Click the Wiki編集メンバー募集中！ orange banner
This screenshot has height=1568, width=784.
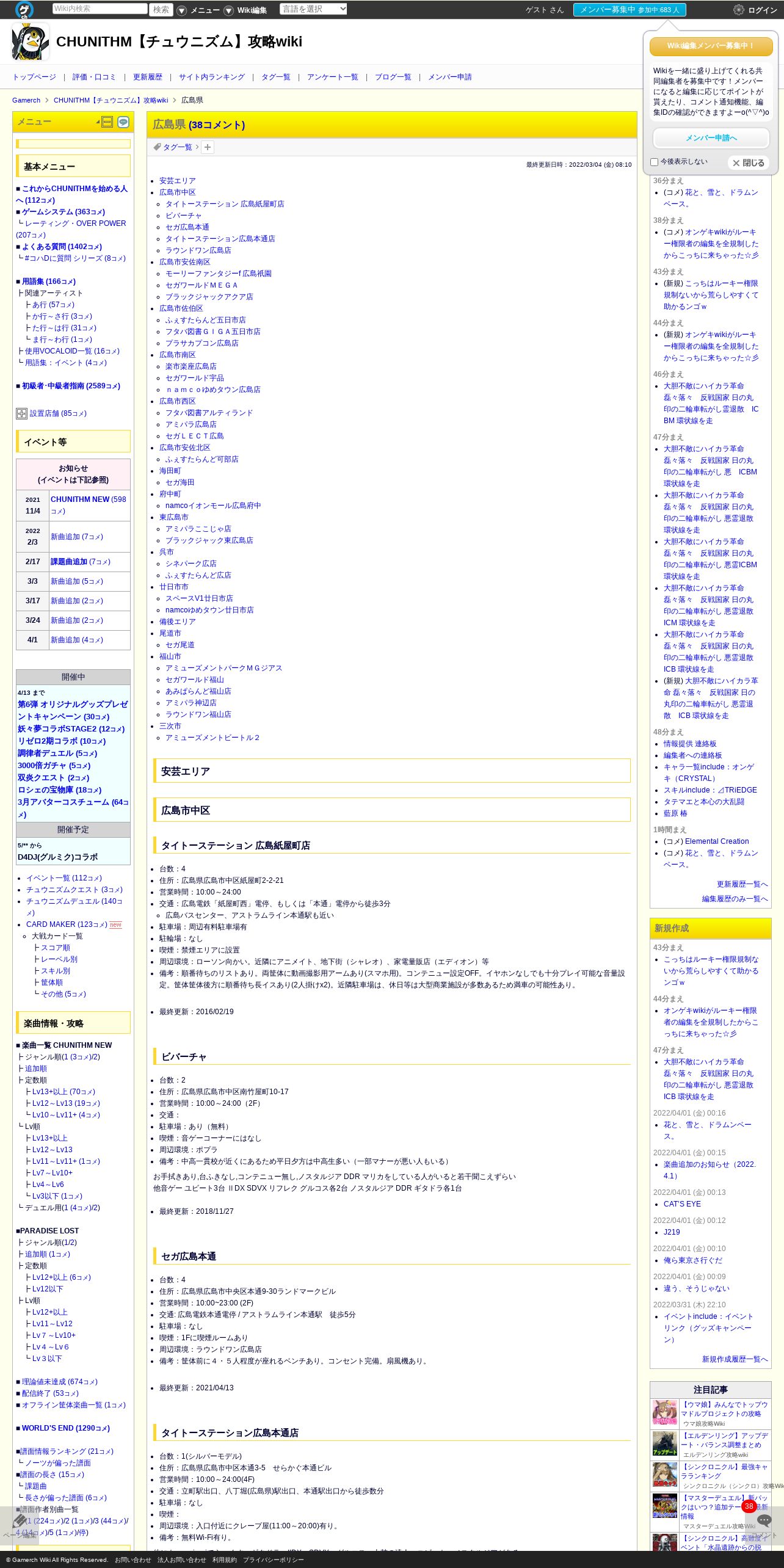(711, 46)
